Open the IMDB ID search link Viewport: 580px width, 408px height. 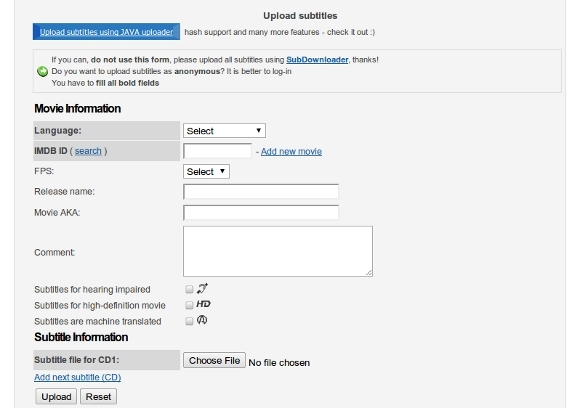pyautogui.click(x=88, y=151)
